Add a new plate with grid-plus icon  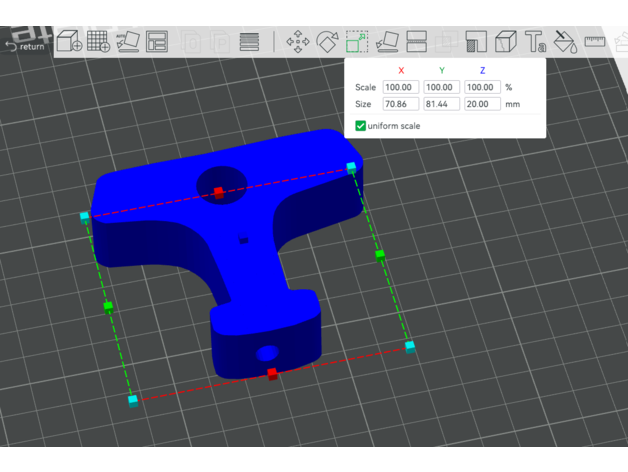click(98, 42)
